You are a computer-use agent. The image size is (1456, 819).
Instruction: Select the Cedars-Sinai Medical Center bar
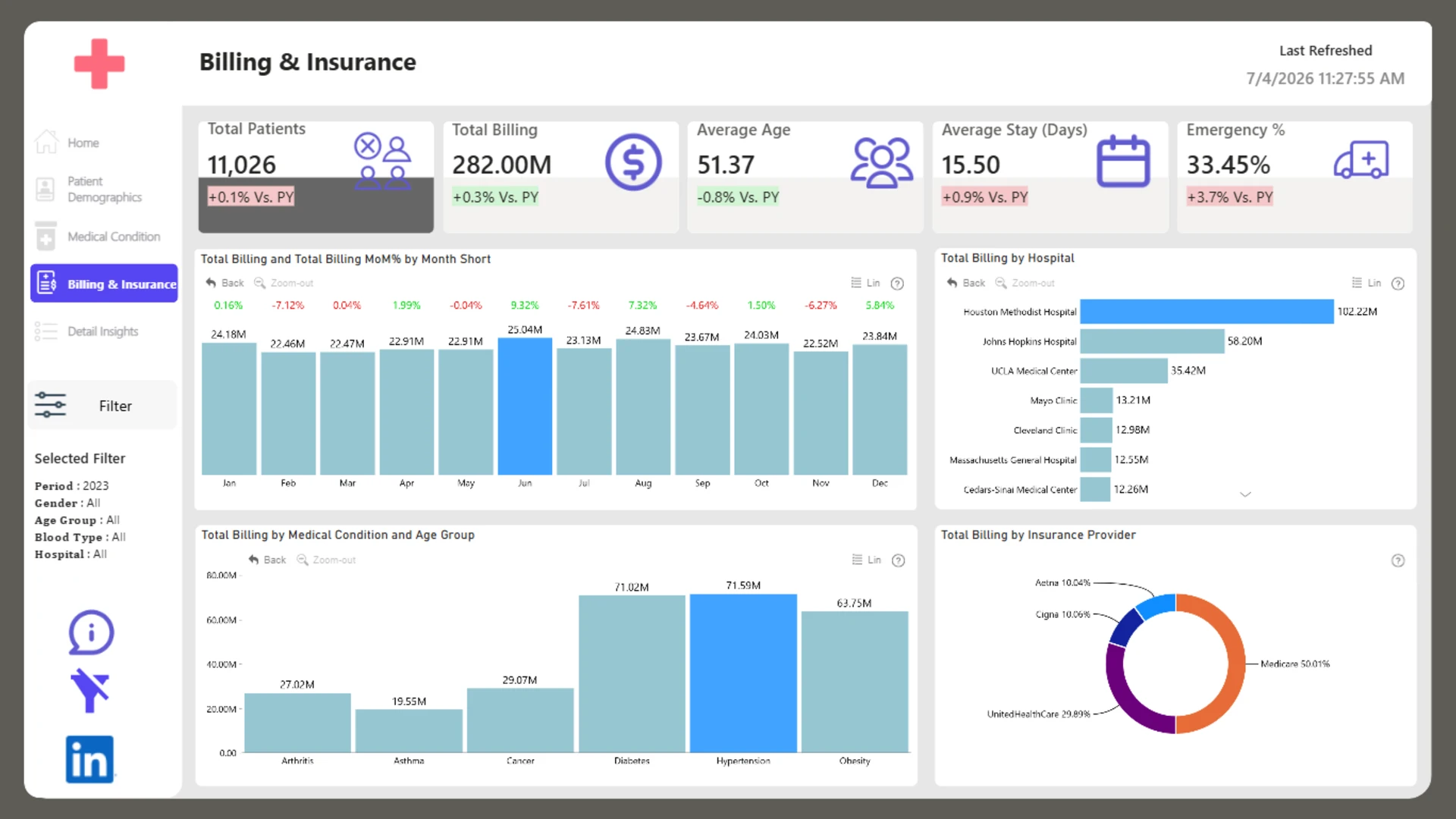pos(1095,489)
